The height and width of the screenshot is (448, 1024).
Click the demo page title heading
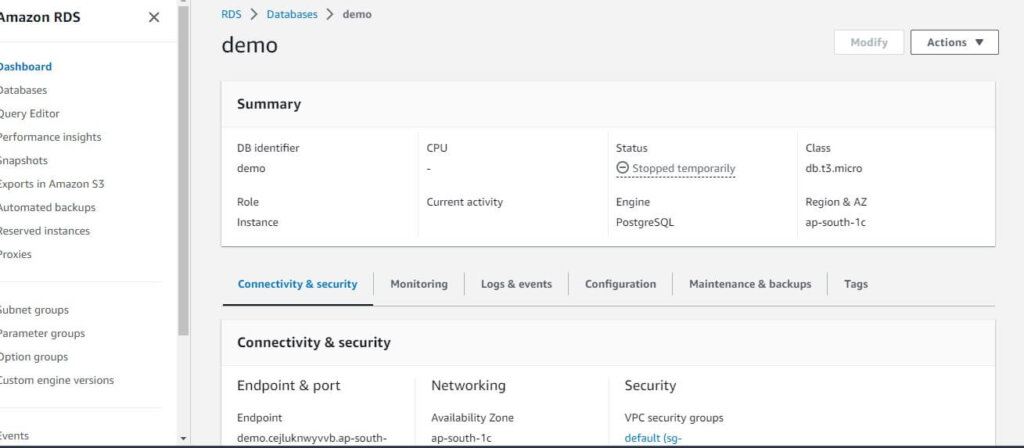[x=249, y=45]
